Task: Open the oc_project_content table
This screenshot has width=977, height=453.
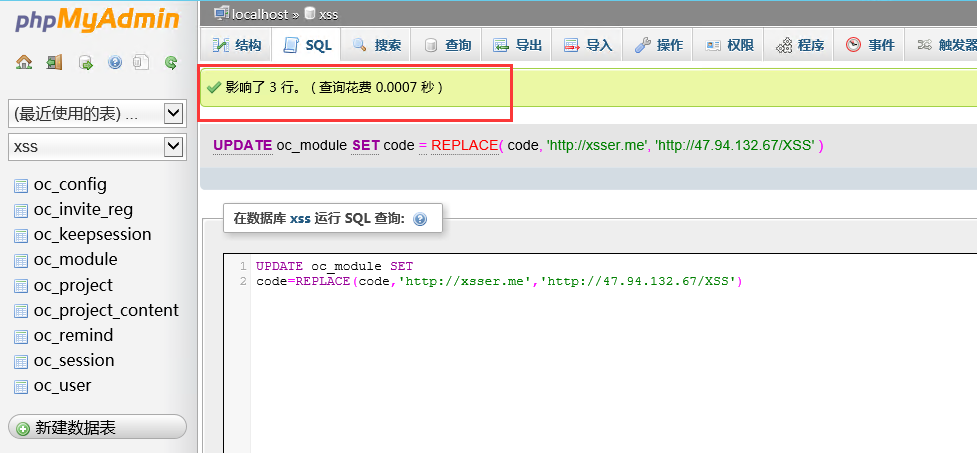Action: 106,311
